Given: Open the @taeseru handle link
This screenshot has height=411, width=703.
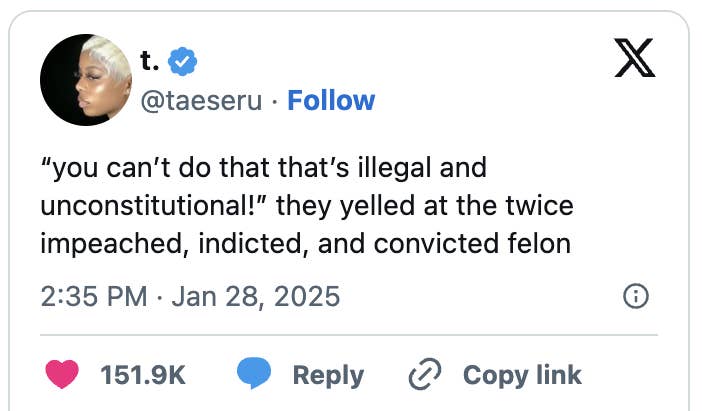Looking at the screenshot, I should click(203, 100).
